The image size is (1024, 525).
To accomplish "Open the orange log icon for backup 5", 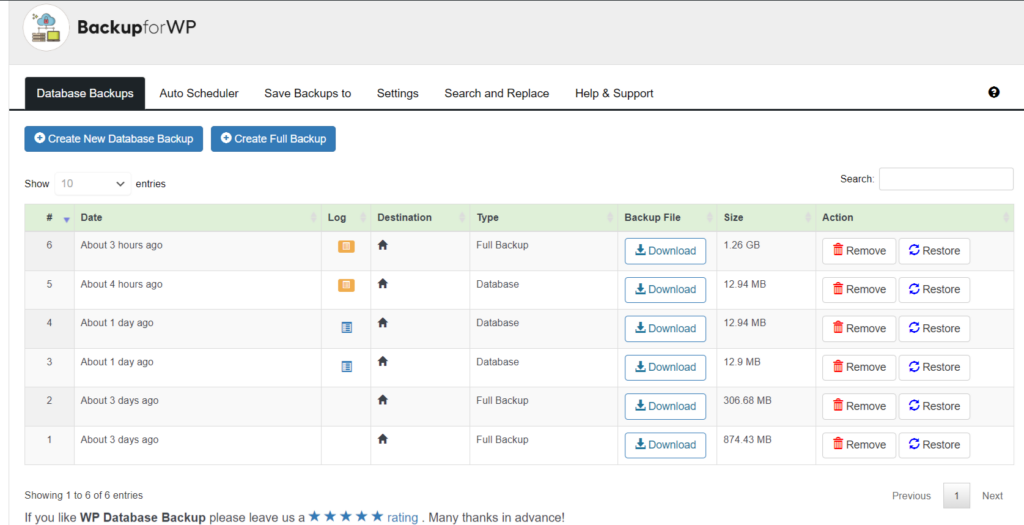I will (x=346, y=285).
